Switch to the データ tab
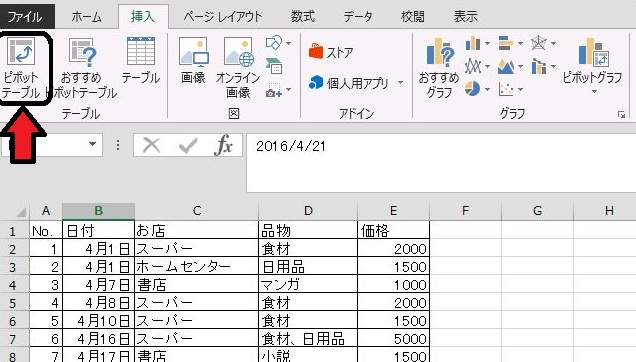This screenshot has width=636, height=362. click(x=357, y=17)
